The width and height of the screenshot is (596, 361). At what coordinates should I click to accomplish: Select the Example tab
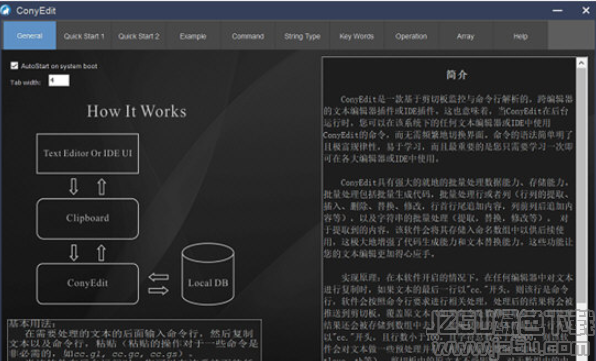point(193,36)
